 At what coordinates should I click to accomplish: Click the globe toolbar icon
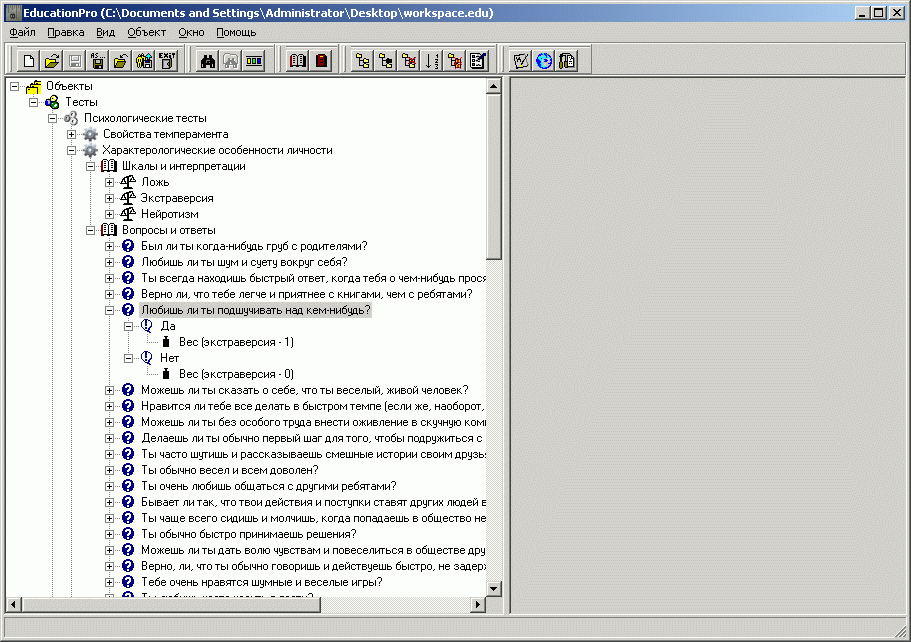click(544, 61)
